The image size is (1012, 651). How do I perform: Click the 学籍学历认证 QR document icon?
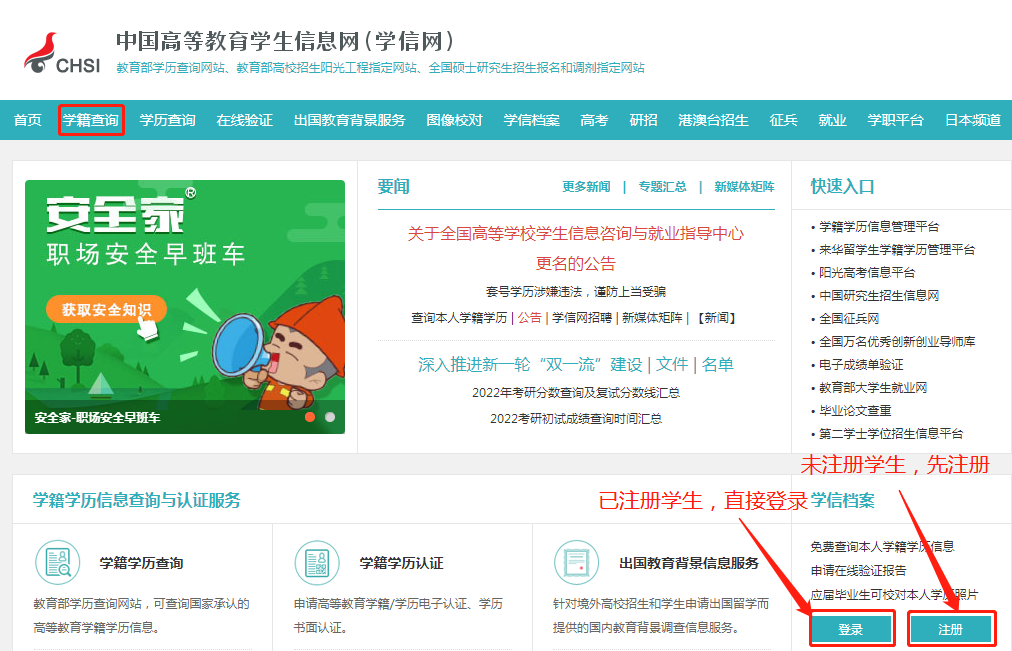tap(317, 563)
